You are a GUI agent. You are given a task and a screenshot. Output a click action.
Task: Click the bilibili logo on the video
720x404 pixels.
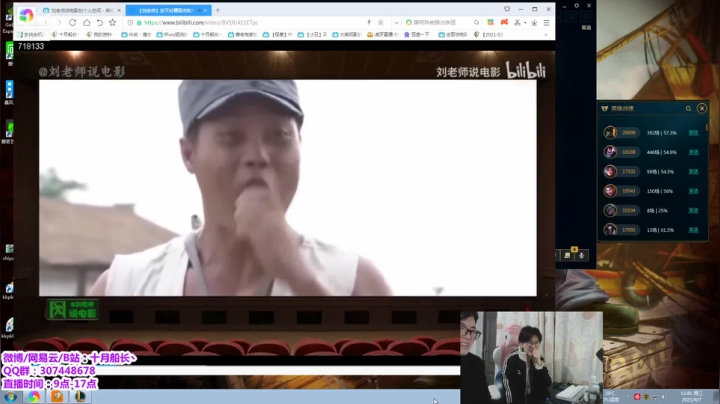coord(526,70)
